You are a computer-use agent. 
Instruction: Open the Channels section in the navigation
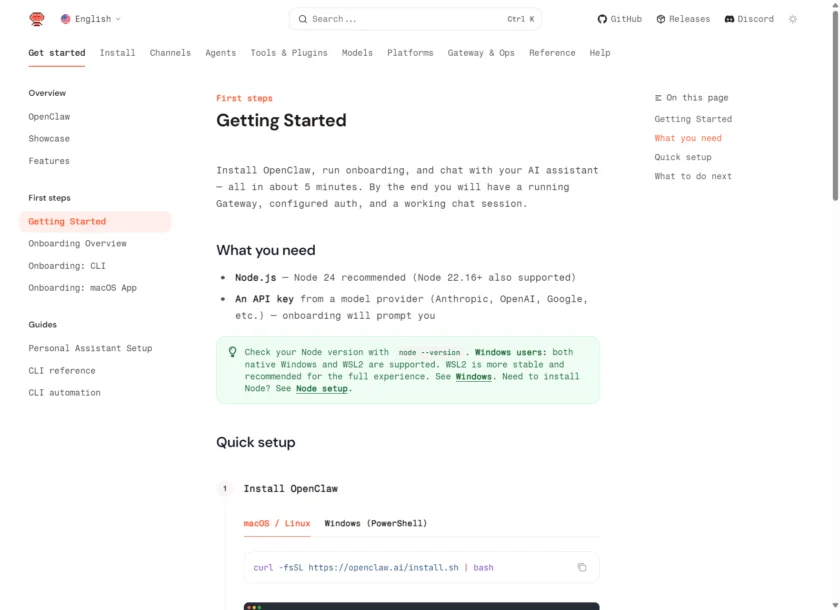(x=169, y=53)
